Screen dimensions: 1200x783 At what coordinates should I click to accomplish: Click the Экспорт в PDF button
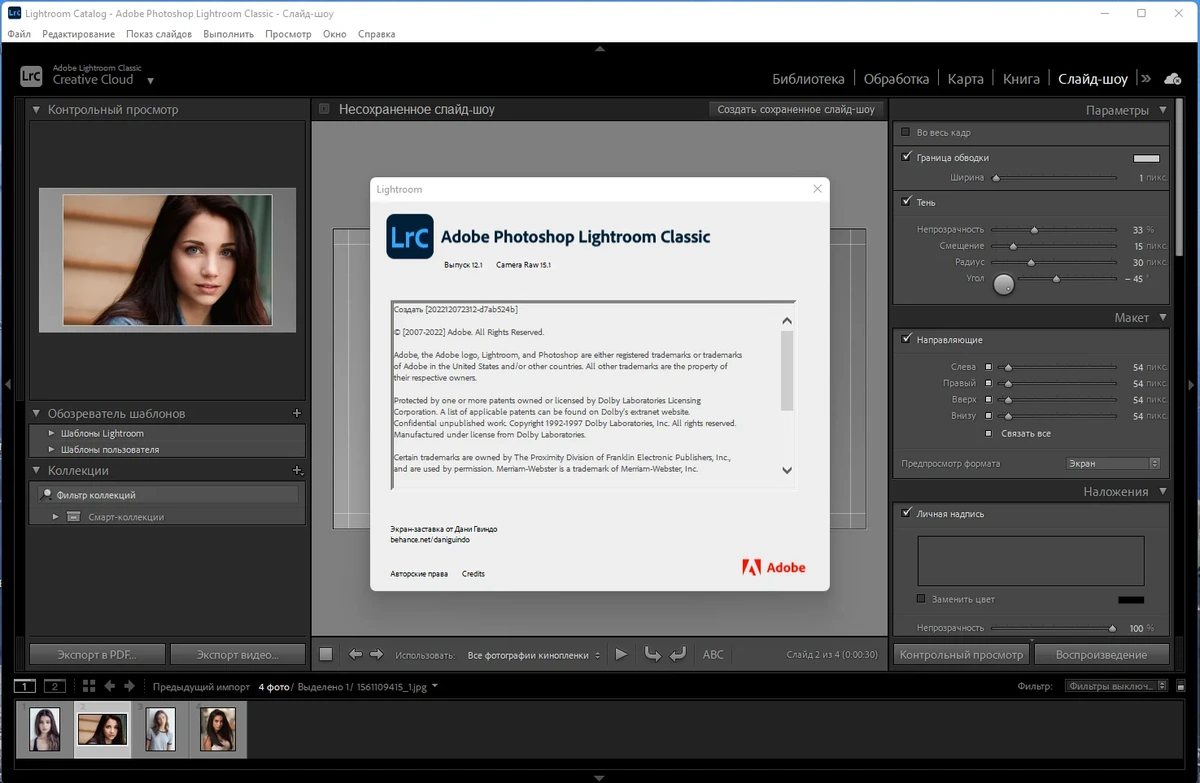click(97, 654)
